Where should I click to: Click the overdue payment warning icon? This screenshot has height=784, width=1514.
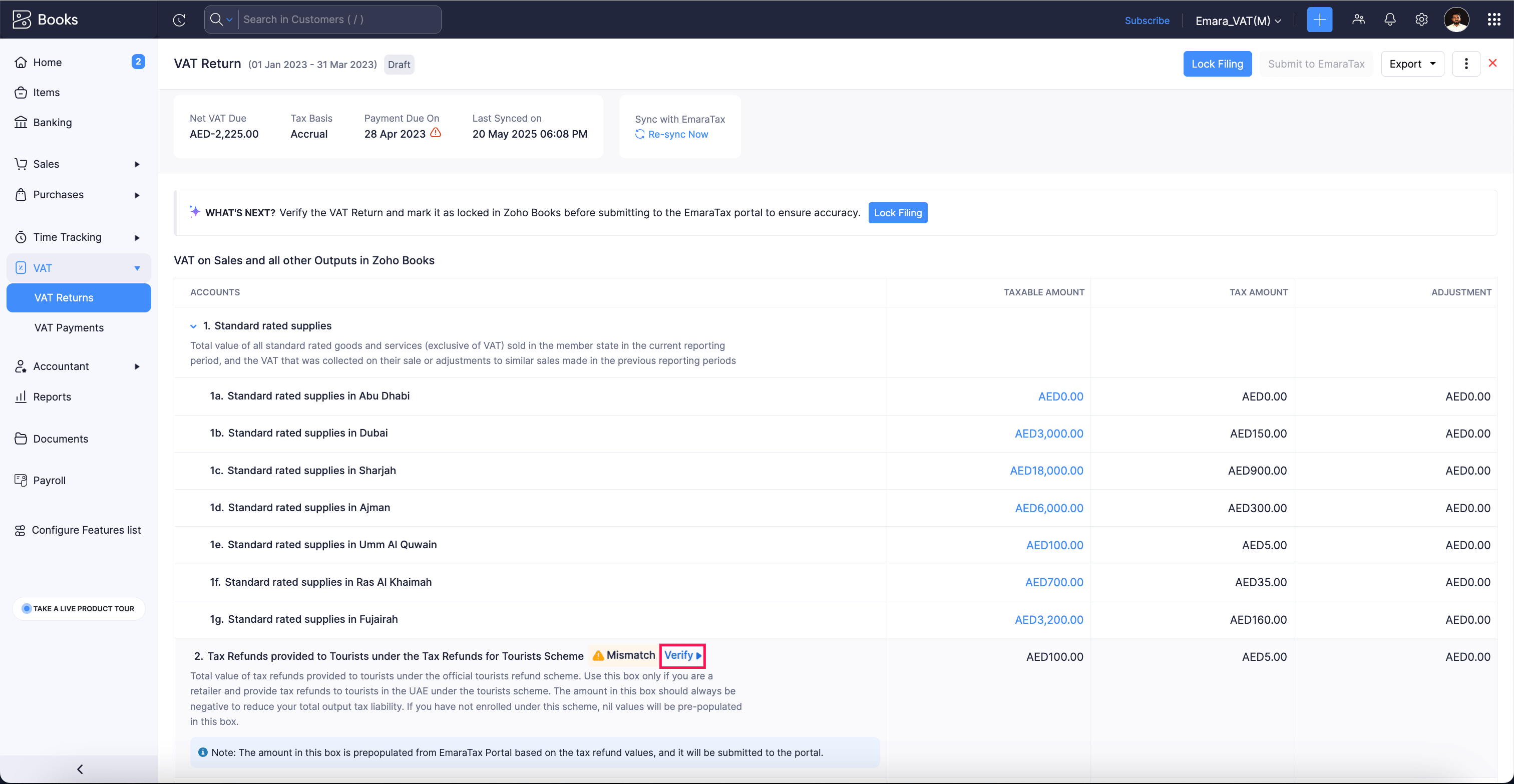click(x=436, y=133)
